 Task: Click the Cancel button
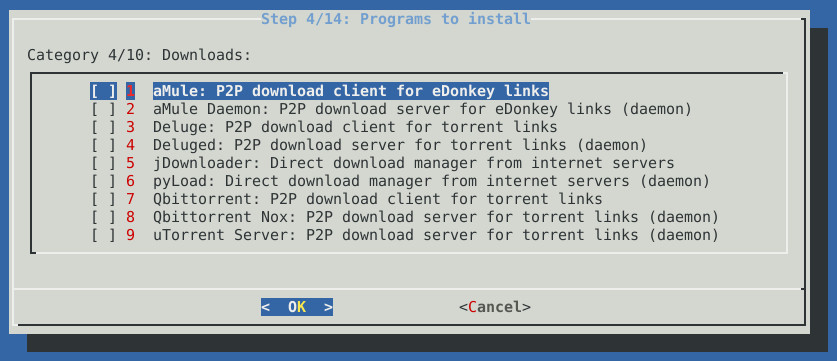point(495,307)
